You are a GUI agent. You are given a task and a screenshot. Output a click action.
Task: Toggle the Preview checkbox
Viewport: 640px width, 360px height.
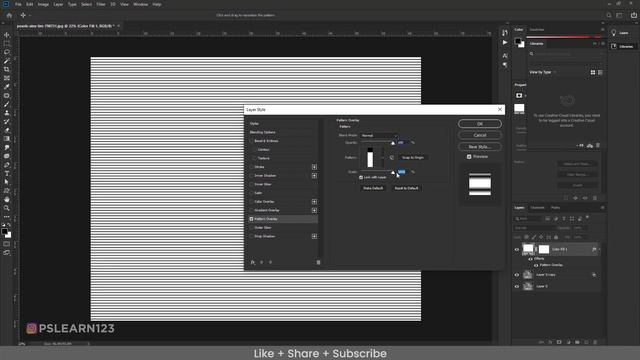coord(469,157)
